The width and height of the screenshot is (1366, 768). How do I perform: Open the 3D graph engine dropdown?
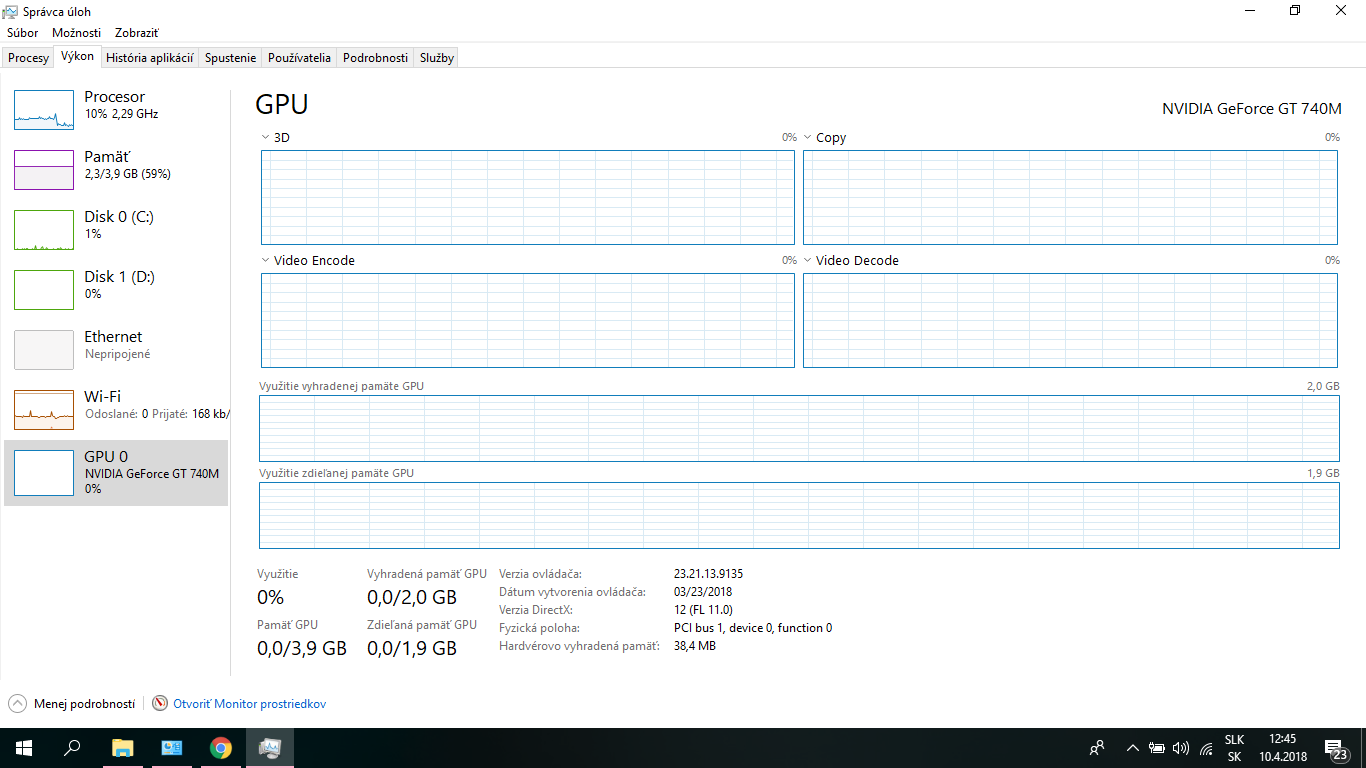click(x=265, y=138)
